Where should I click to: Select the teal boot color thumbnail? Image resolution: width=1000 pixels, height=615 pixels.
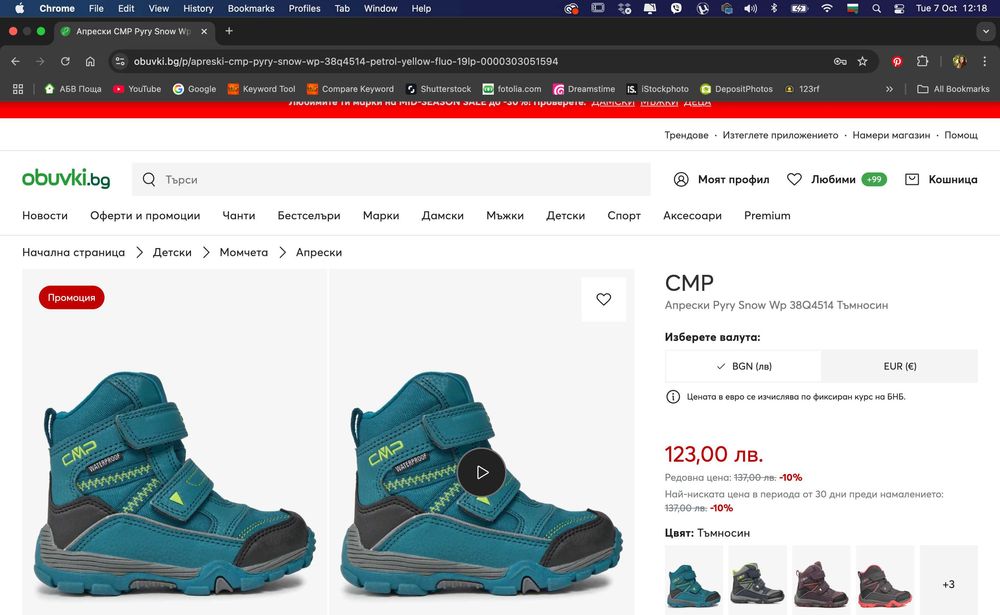click(x=694, y=580)
